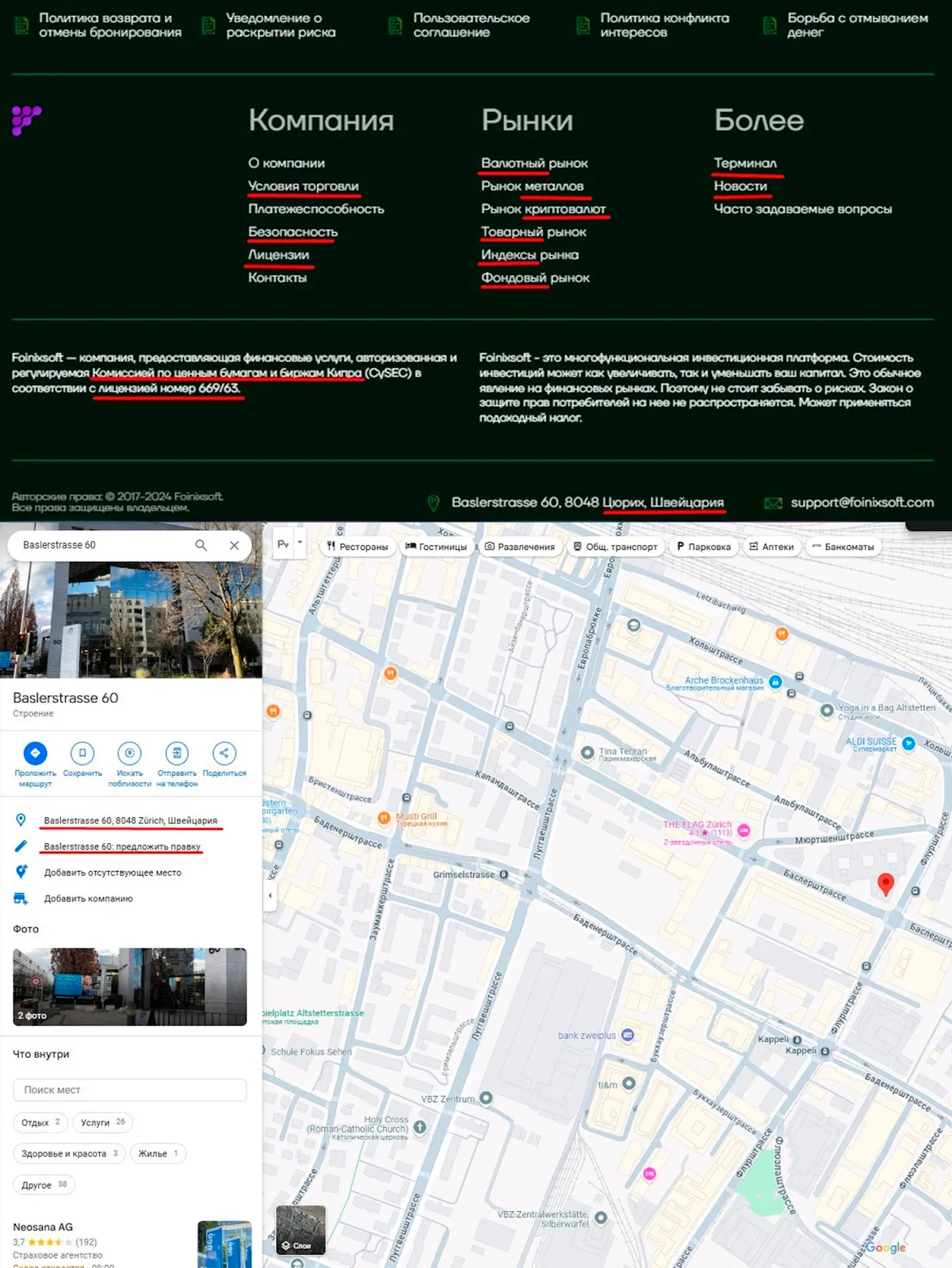
Task: Click the THE FLAG Zürich hotel pin
Action: (744, 831)
